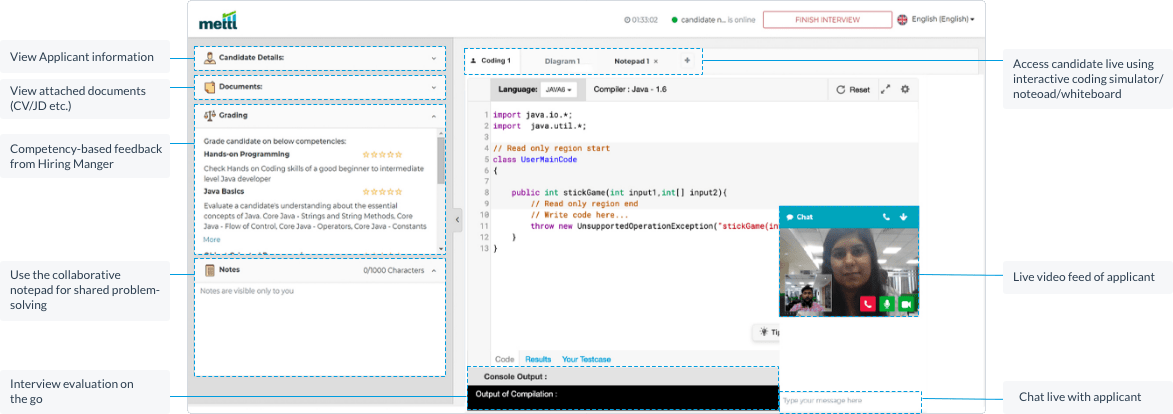This screenshot has height=414, width=1173.
Task: Rate Hands-on Programming with the stars
Action: [x=382, y=154]
